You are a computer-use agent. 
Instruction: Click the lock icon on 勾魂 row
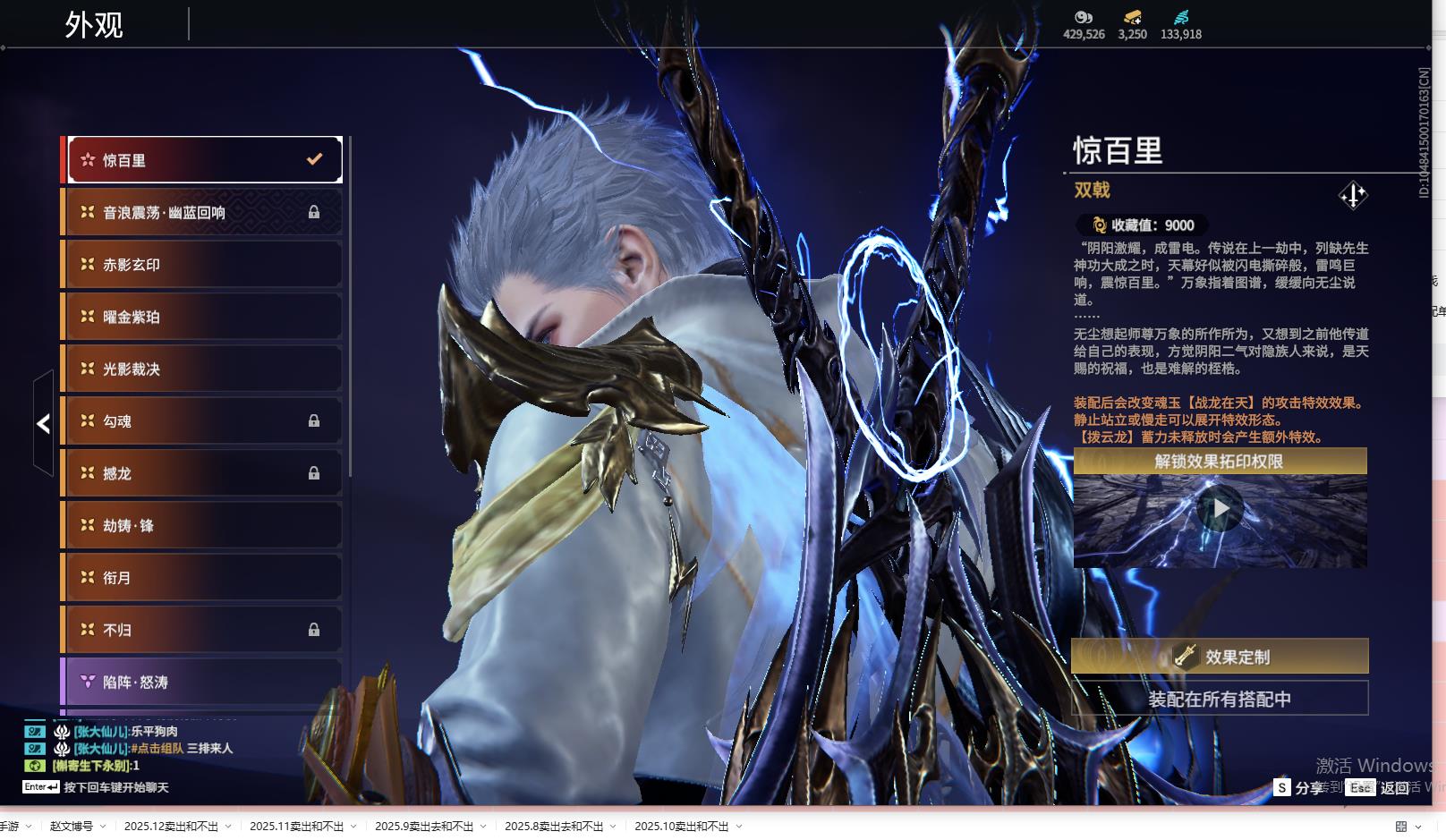[x=314, y=420]
